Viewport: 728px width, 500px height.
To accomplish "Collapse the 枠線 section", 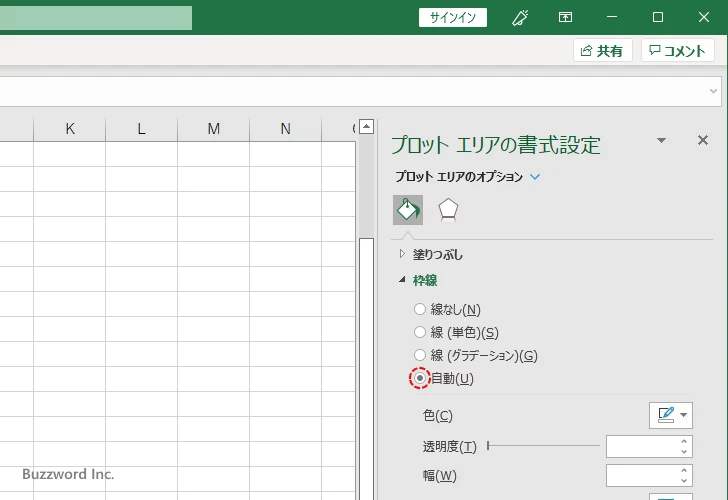I will pos(402,279).
